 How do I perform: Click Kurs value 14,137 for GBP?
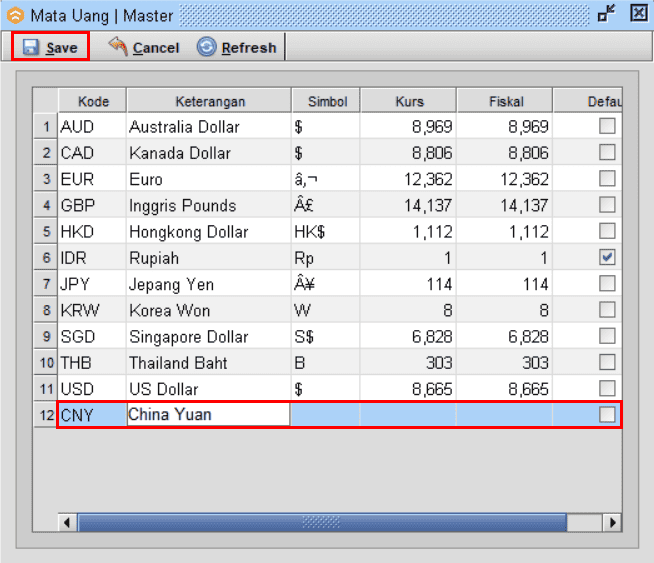(408, 205)
